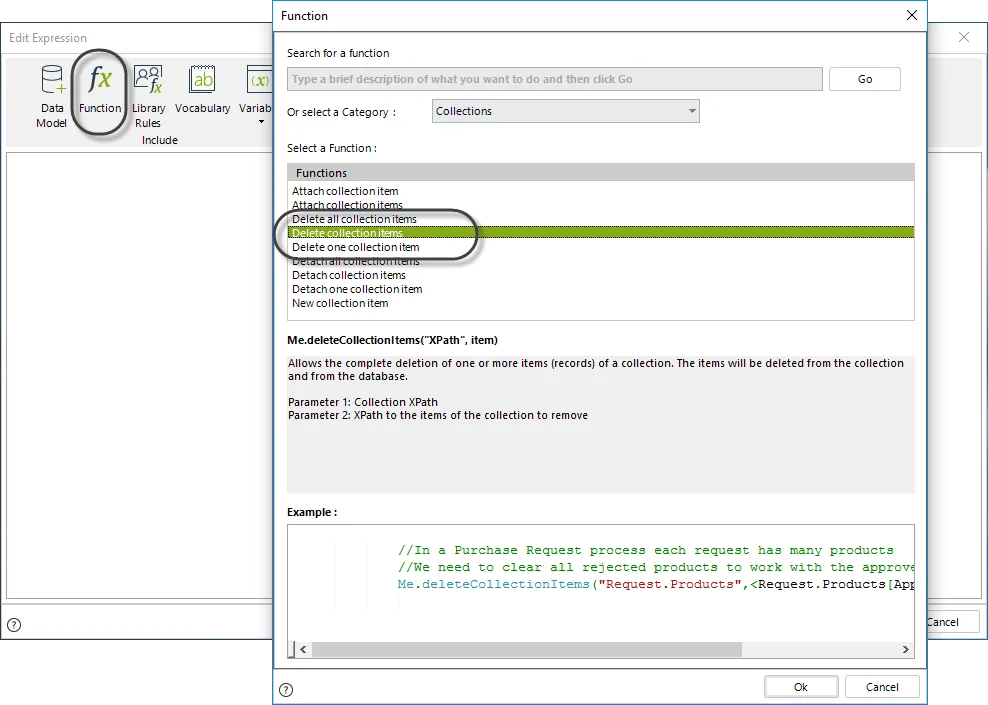Expand the Variables dropdown arrow
Screen dimensions: 988x705
click(261, 122)
